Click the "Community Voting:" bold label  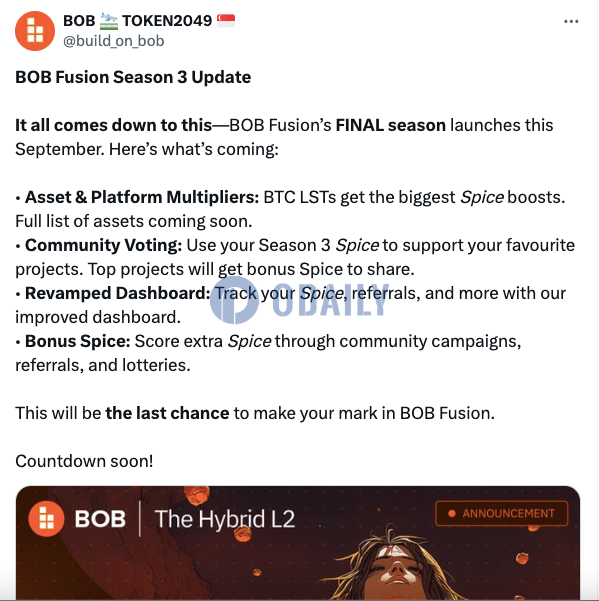(x=103, y=245)
